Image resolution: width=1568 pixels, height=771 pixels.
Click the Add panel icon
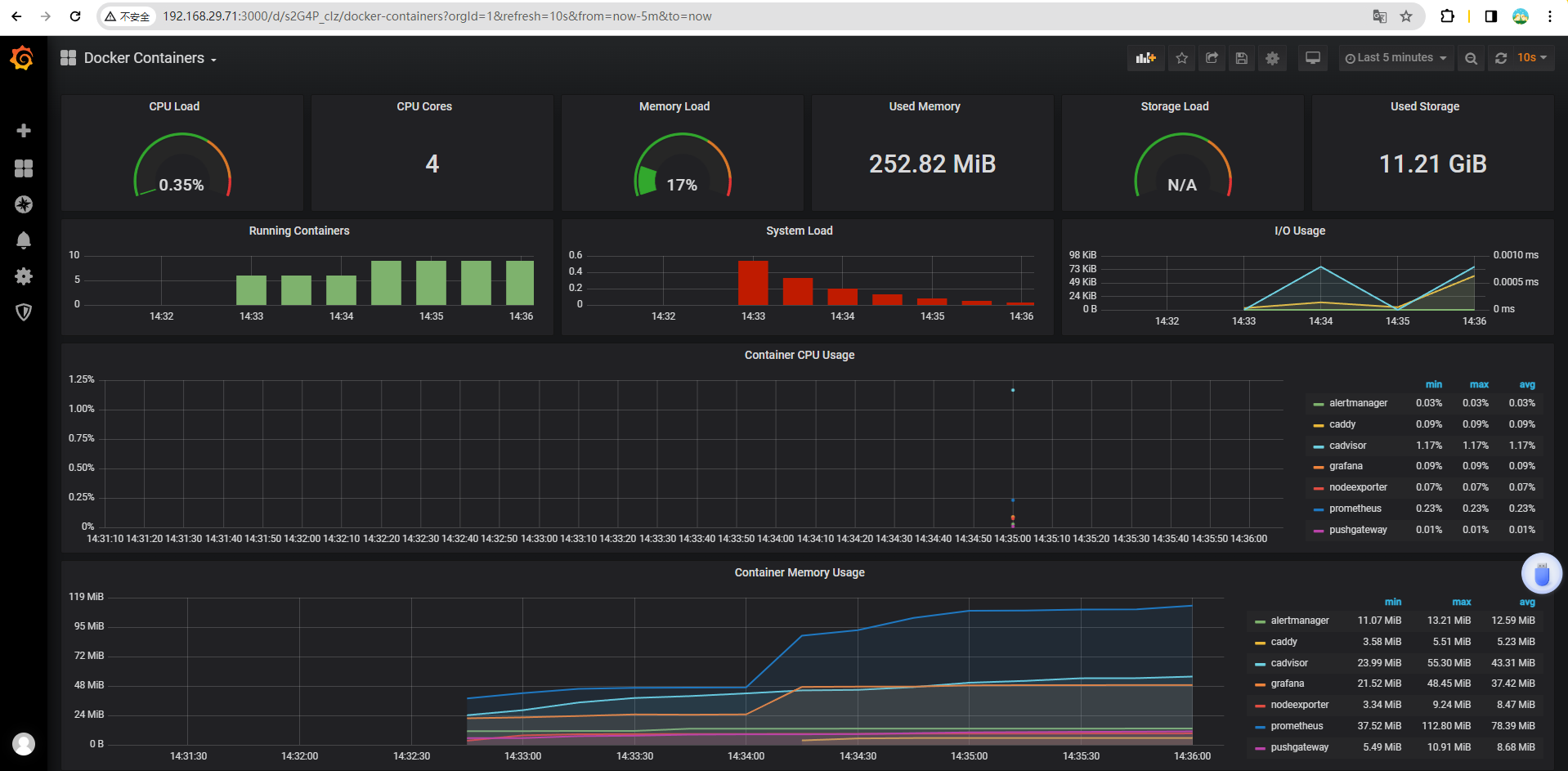coord(1146,58)
